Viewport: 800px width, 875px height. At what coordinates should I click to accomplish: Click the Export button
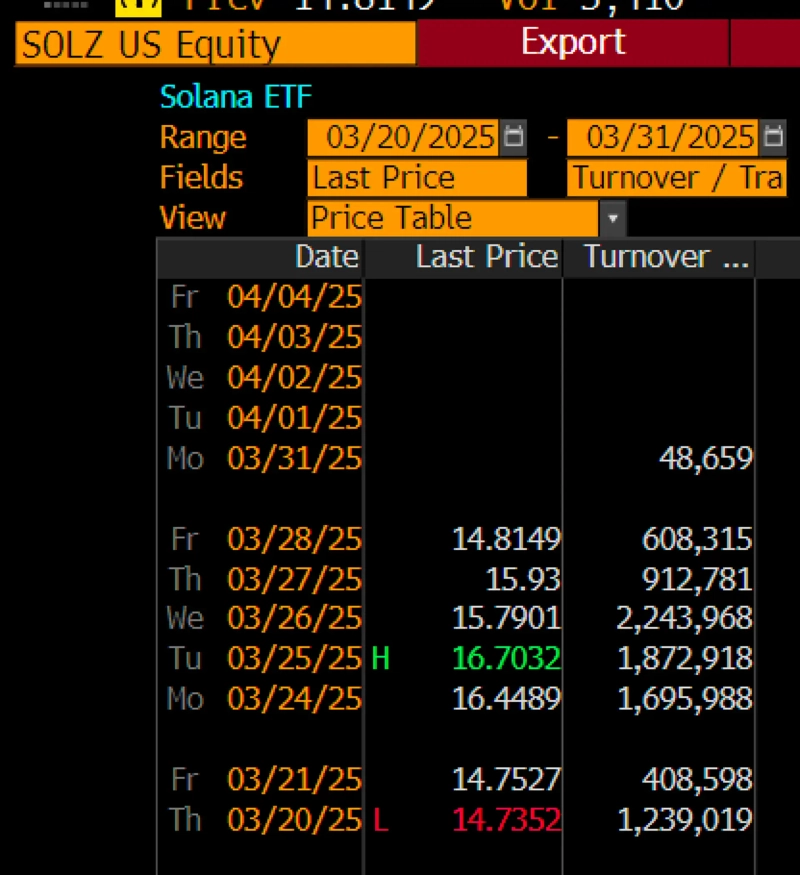click(572, 43)
